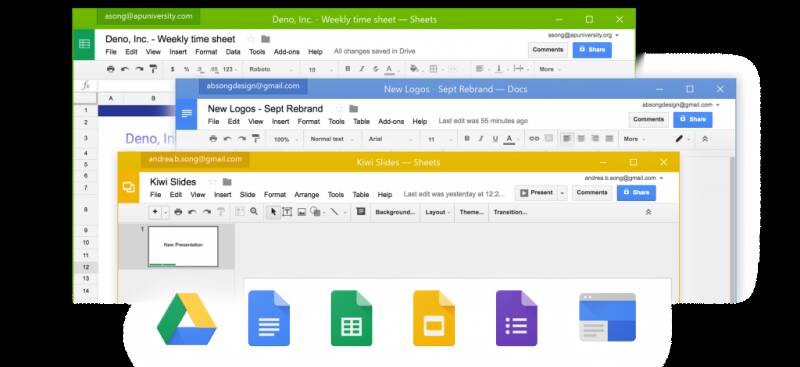Select the Text box tool in Slides

[x=287, y=212]
